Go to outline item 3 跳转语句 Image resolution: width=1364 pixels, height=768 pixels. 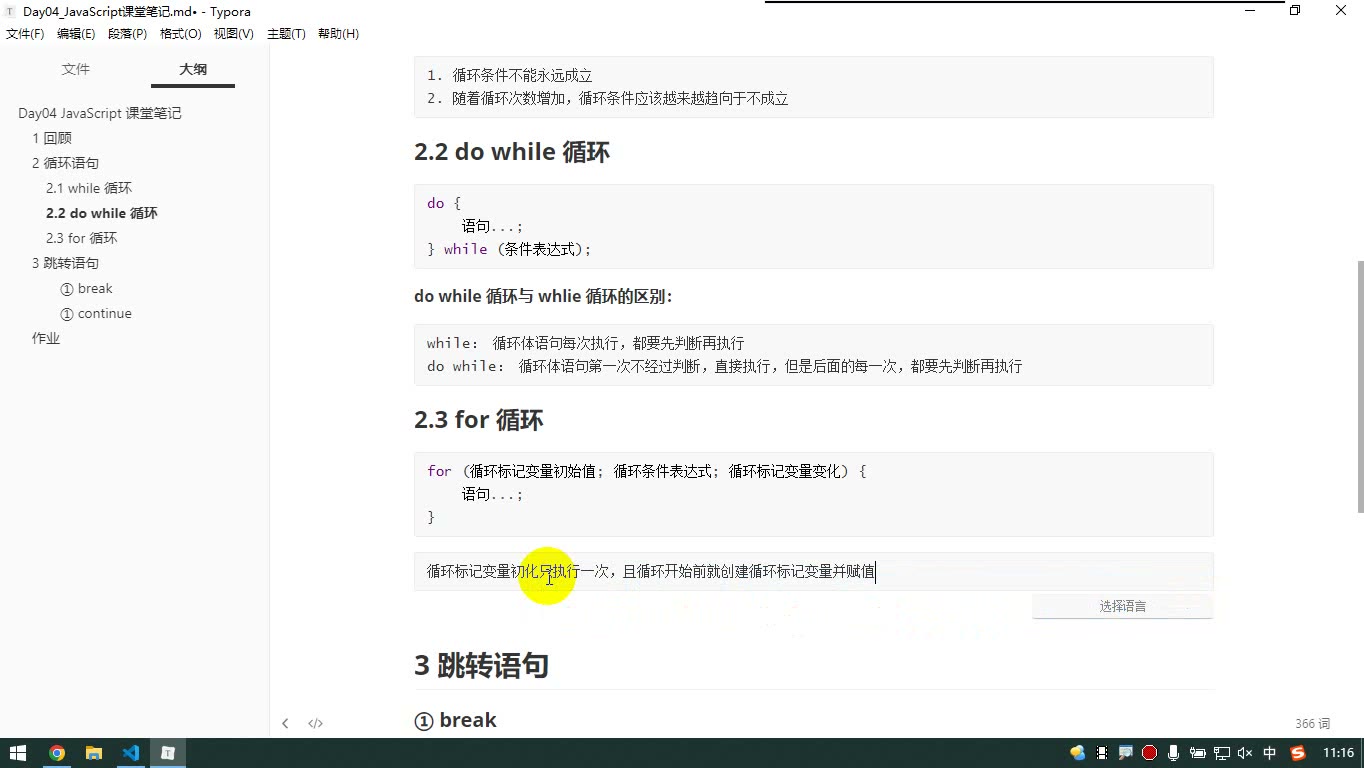tap(65, 263)
